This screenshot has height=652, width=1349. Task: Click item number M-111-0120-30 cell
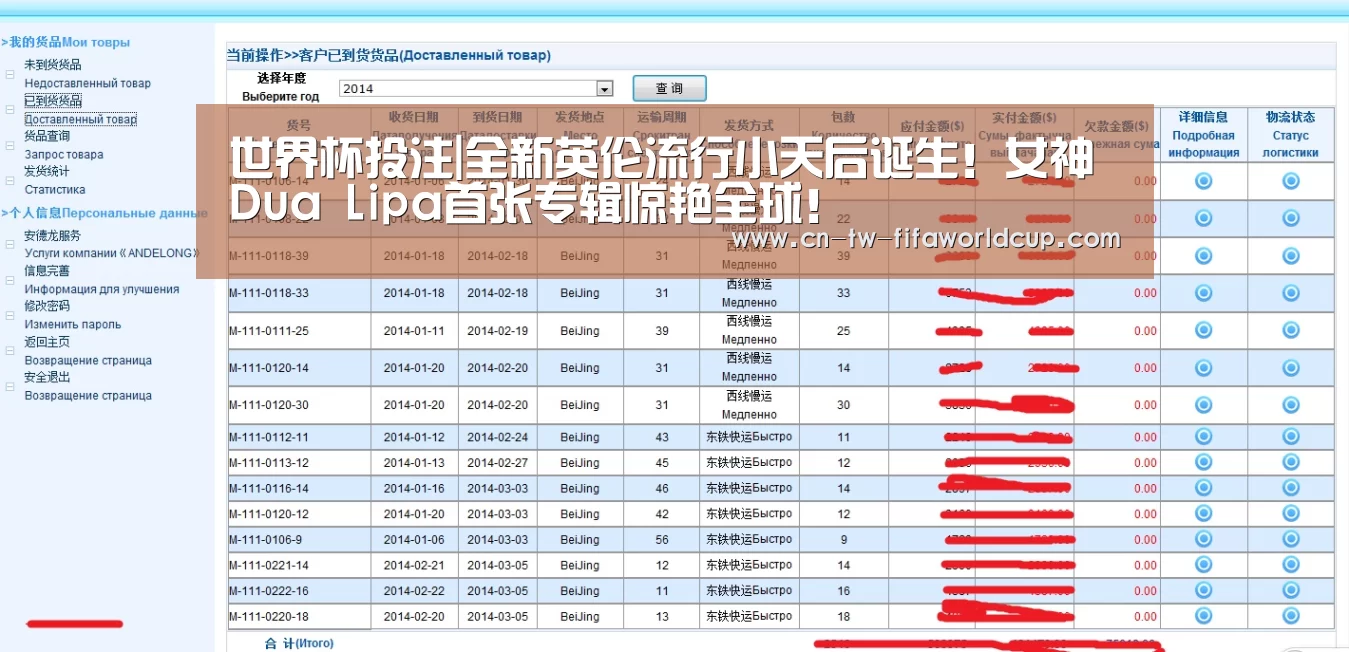tap(299, 405)
